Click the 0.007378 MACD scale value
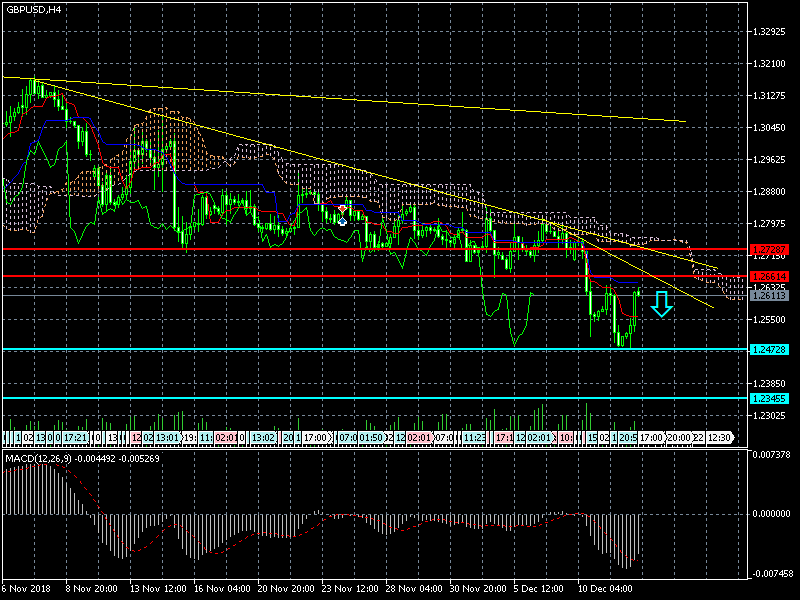Screen dimensions: 800x600 click(769, 455)
